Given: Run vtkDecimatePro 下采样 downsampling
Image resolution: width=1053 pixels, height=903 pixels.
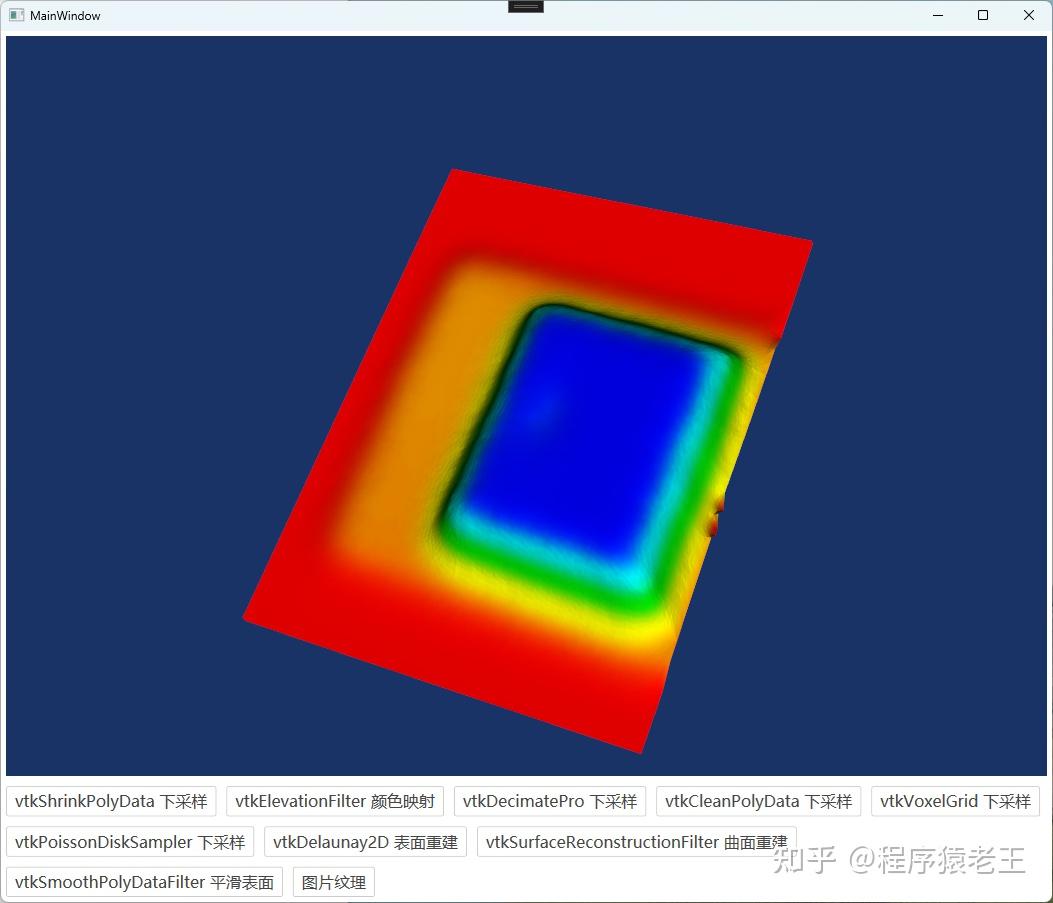Looking at the screenshot, I should click(x=550, y=801).
